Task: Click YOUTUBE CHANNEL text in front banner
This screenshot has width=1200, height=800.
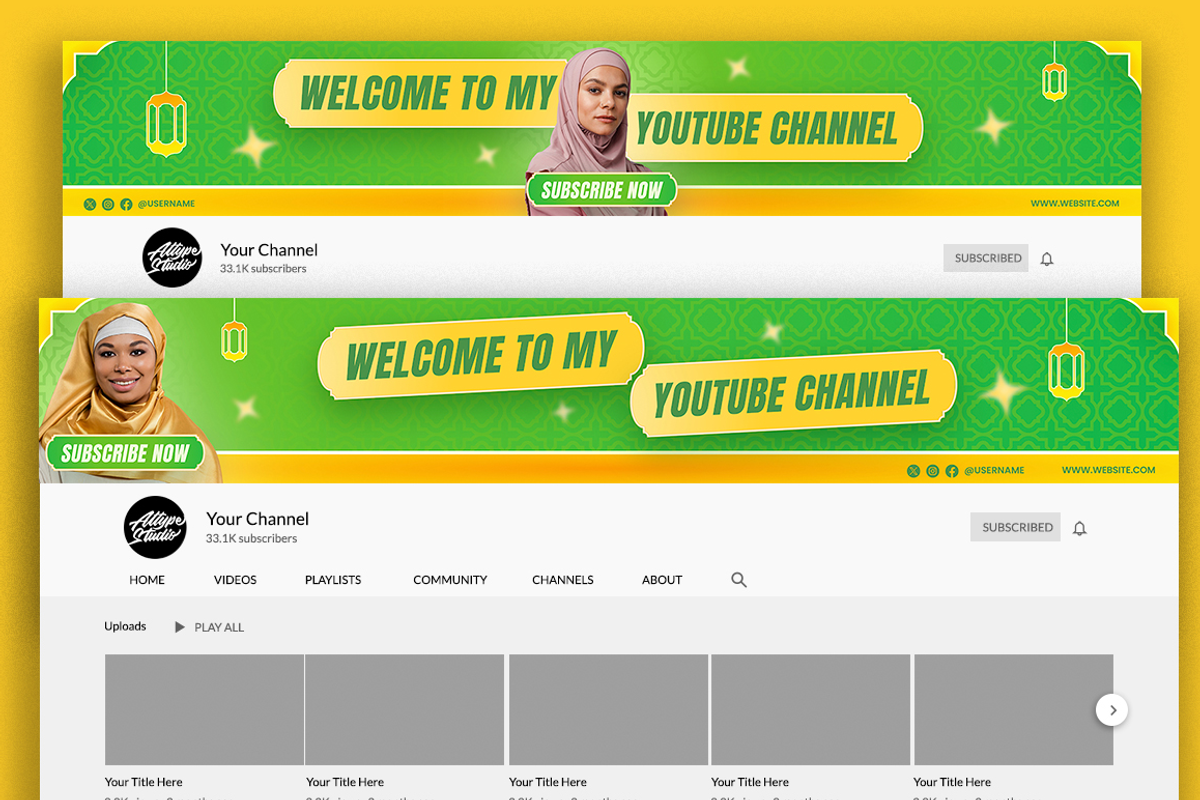Action: point(792,393)
